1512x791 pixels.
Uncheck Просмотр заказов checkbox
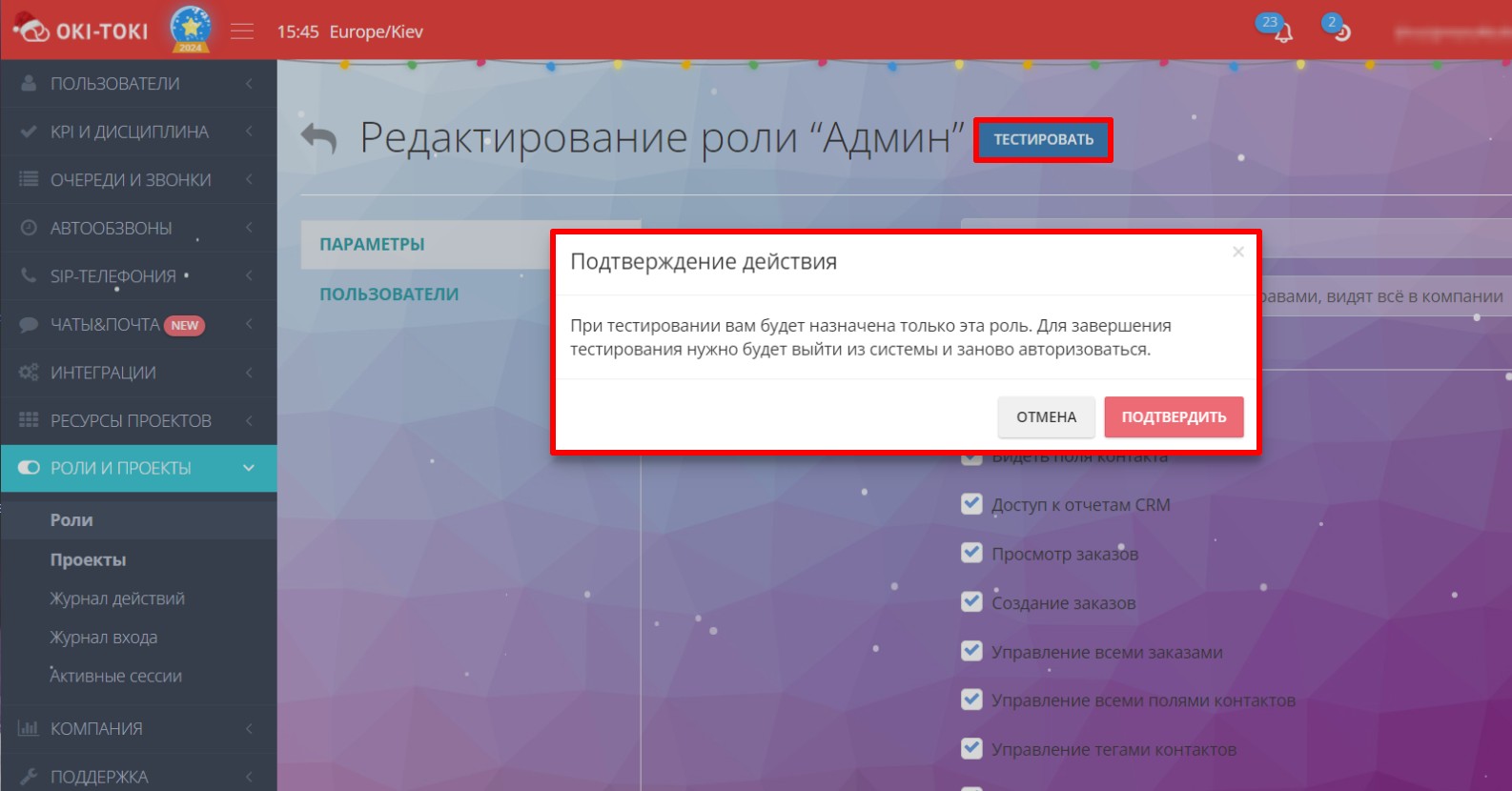pos(971,553)
